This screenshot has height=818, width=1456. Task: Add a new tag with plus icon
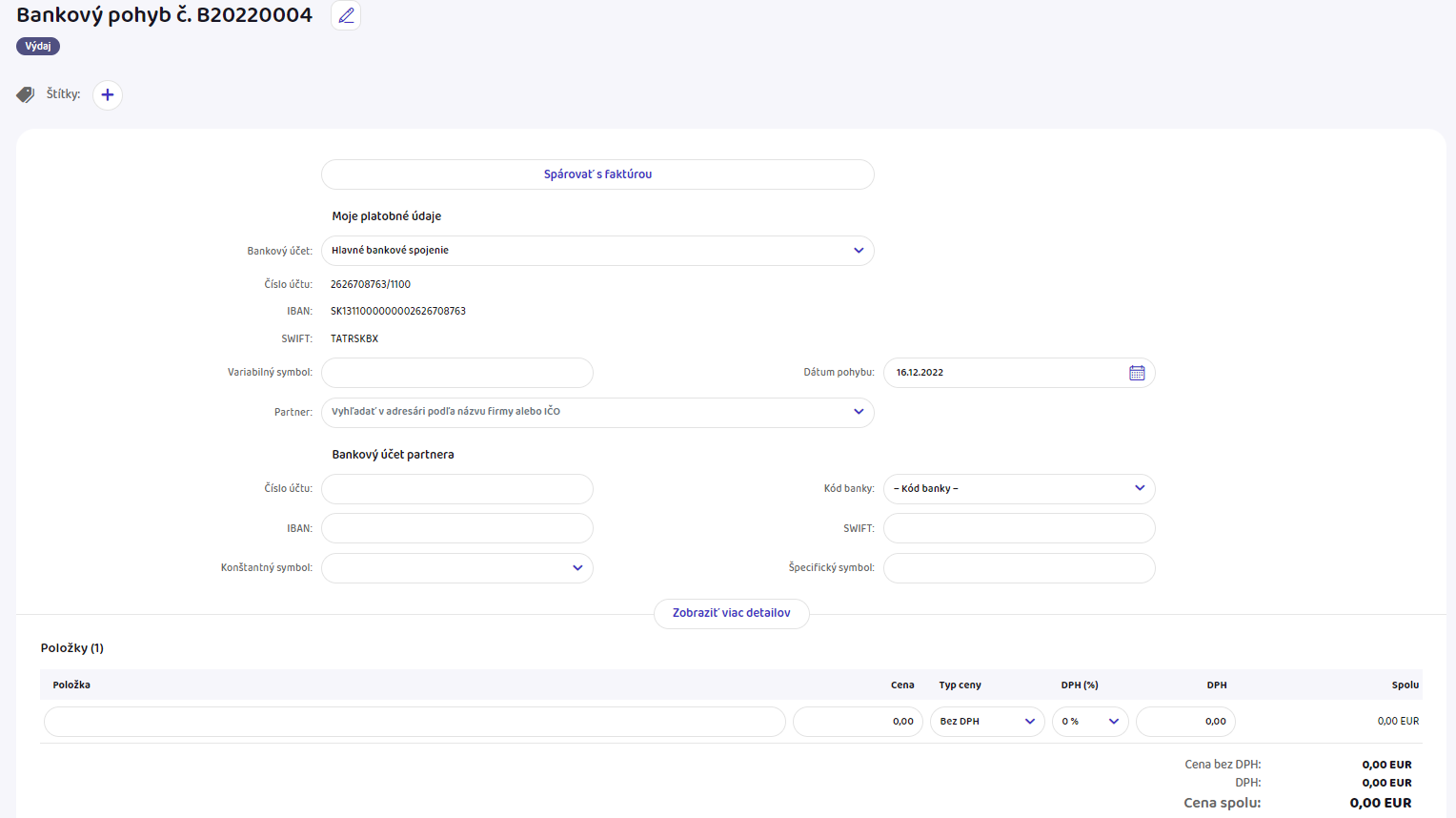108,94
